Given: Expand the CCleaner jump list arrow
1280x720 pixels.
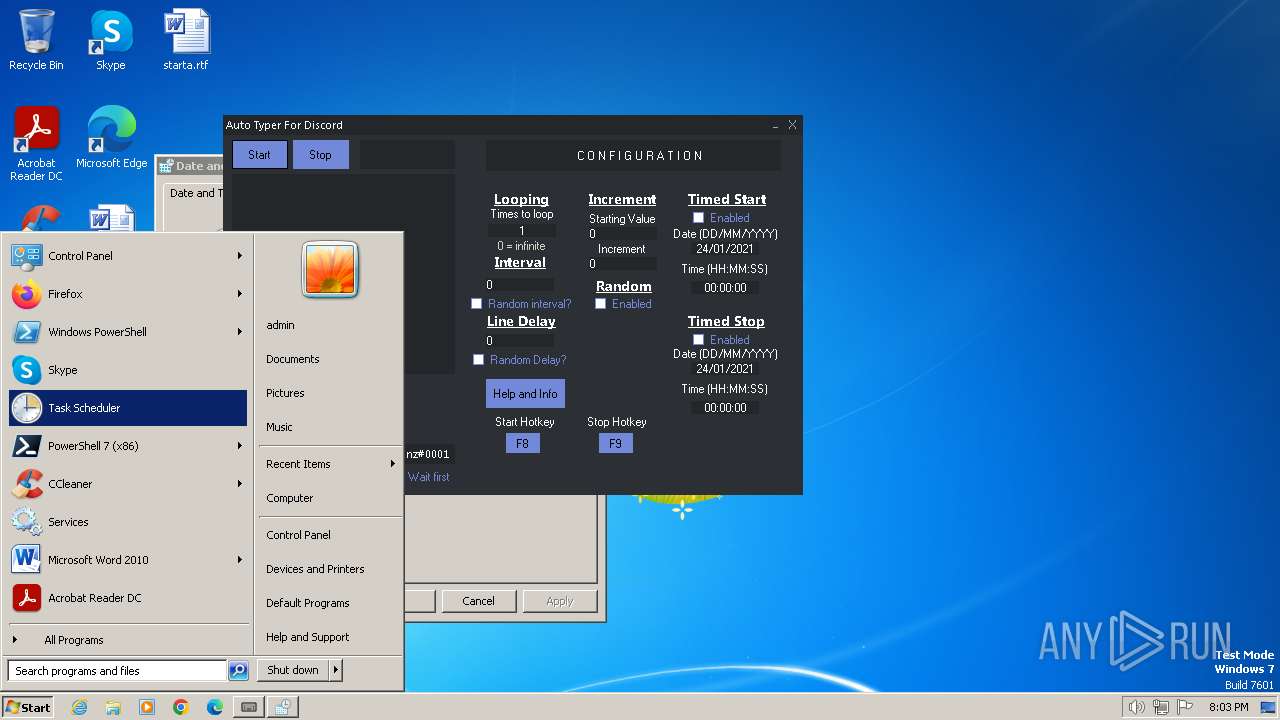Looking at the screenshot, I should [240, 484].
